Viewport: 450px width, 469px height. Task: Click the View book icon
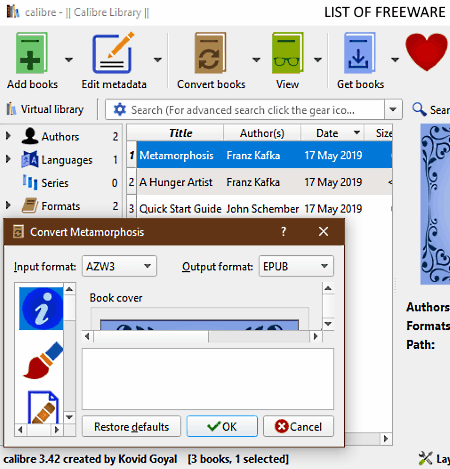(287, 53)
